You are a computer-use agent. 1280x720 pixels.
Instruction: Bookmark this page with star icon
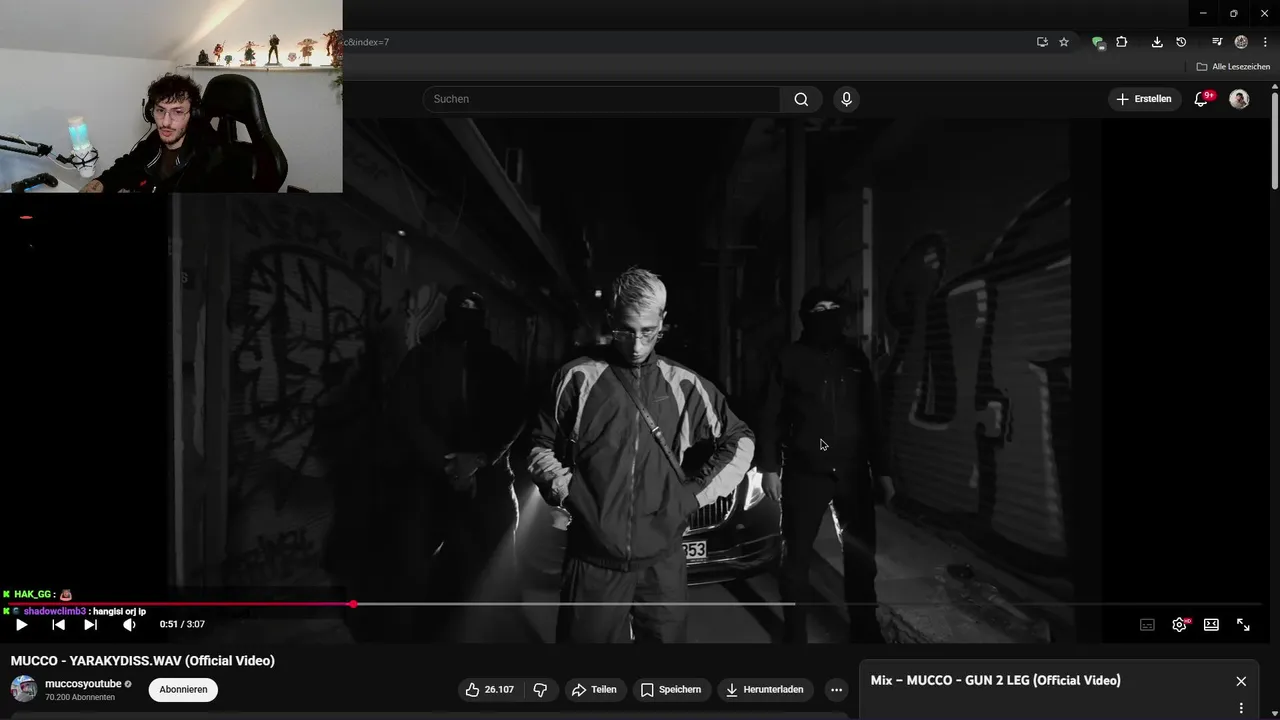click(1064, 42)
